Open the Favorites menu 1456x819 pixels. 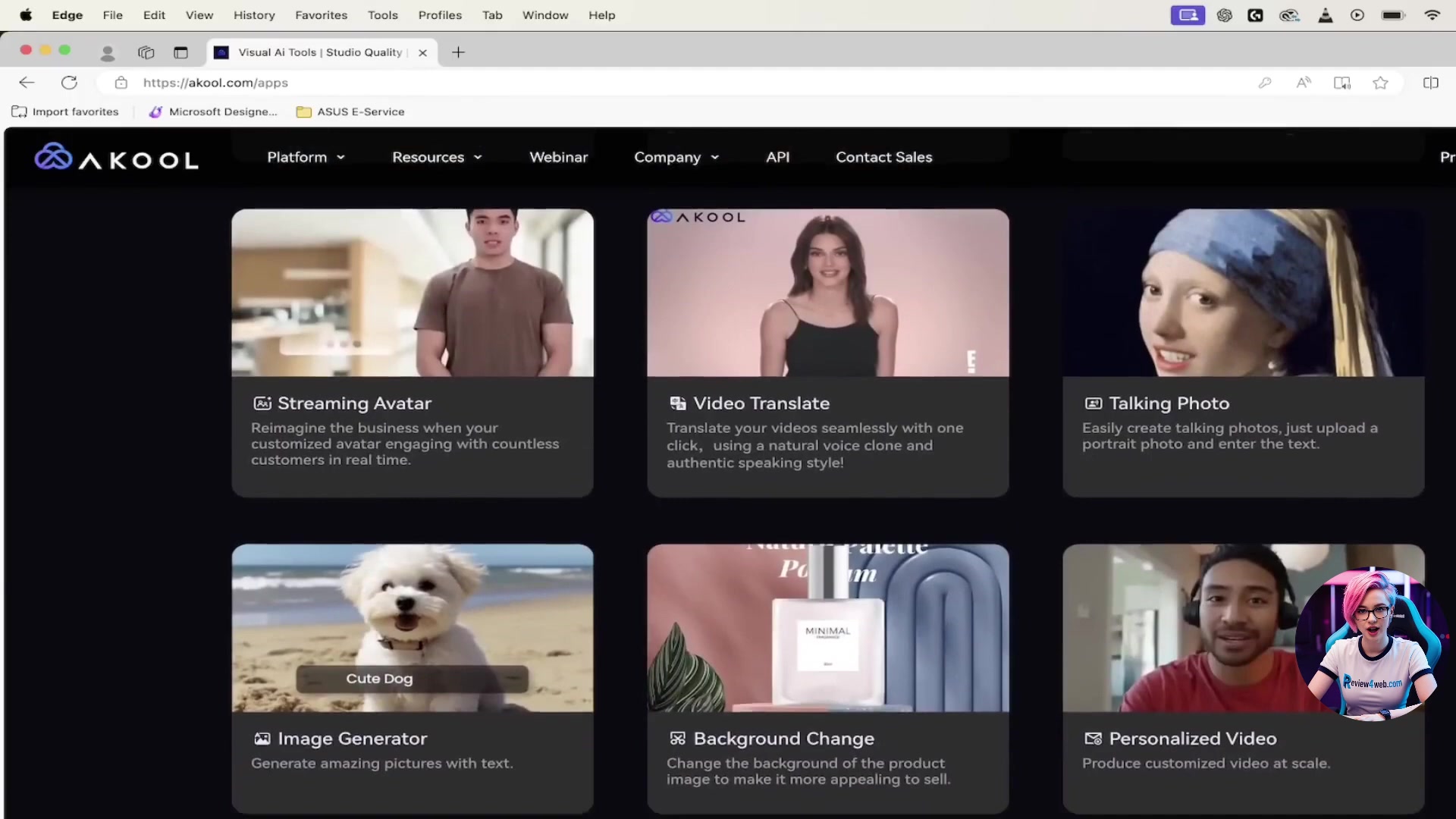pyautogui.click(x=321, y=15)
